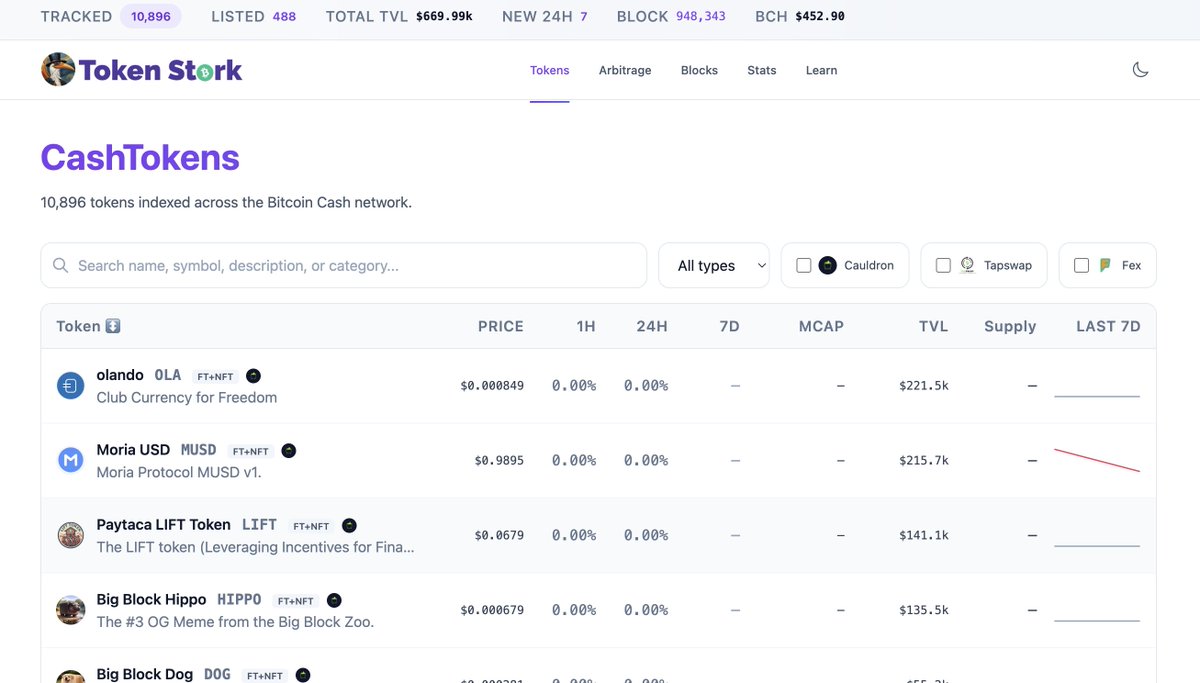Image resolution: width=1200 pixels, height=683 pixels.
Task: Click the $221.5k TVL value
Action: click(x=924, y=385)
